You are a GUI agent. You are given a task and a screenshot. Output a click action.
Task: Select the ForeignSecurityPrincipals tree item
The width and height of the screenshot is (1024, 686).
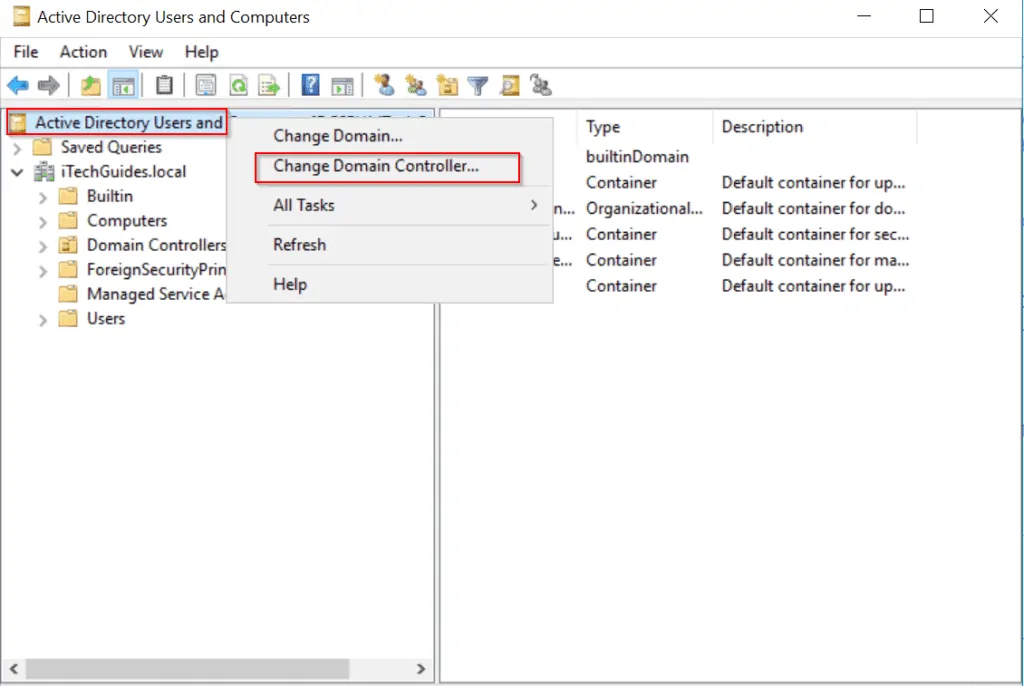(156, 270)
